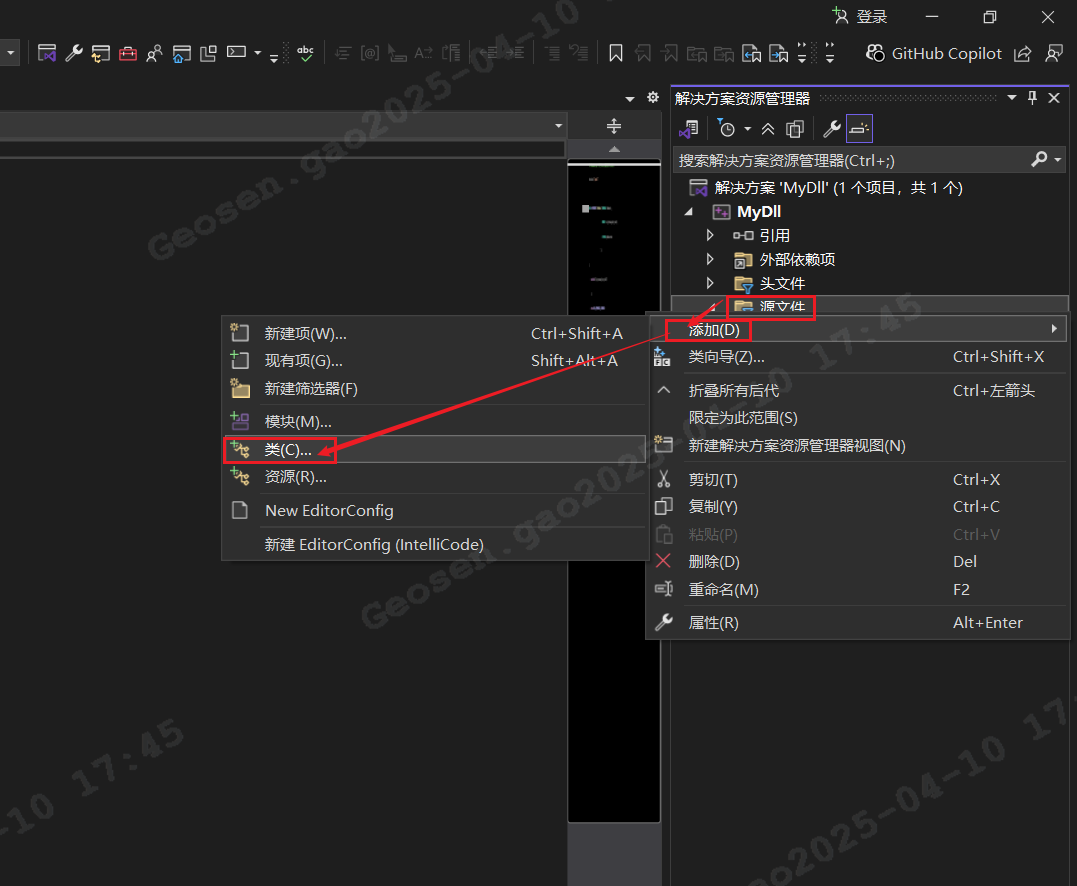Select the 引用 tree item
Viewport: 1077px width, 886px height.
(762, 236)
